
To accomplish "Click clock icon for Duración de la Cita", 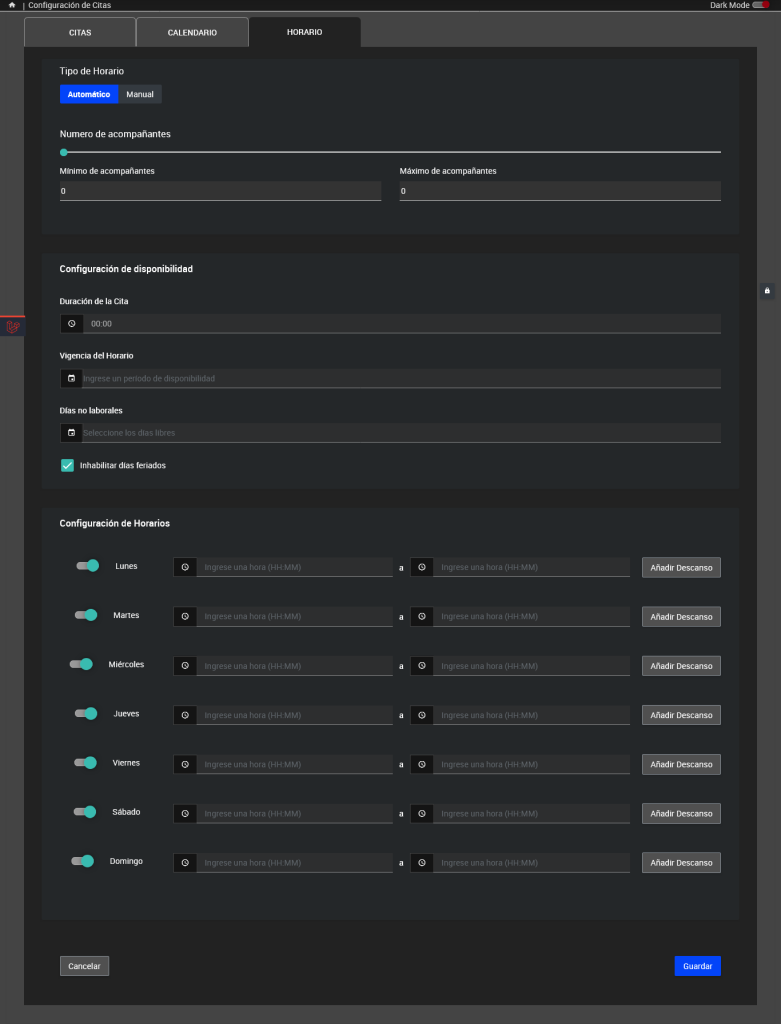I will (x=71, y=324).
